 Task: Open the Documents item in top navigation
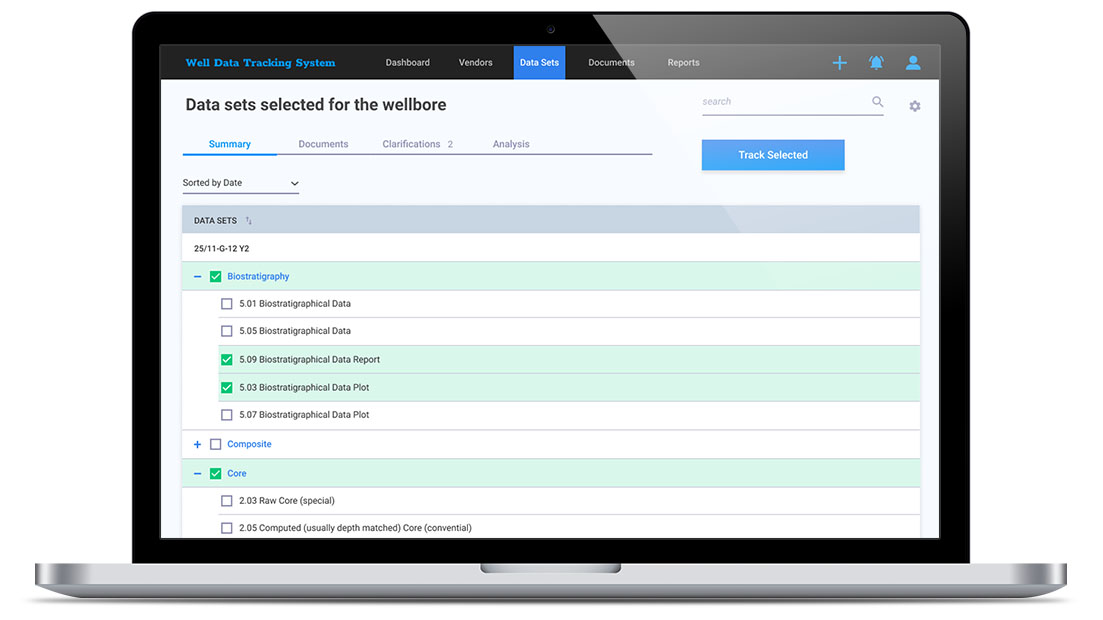611,63
